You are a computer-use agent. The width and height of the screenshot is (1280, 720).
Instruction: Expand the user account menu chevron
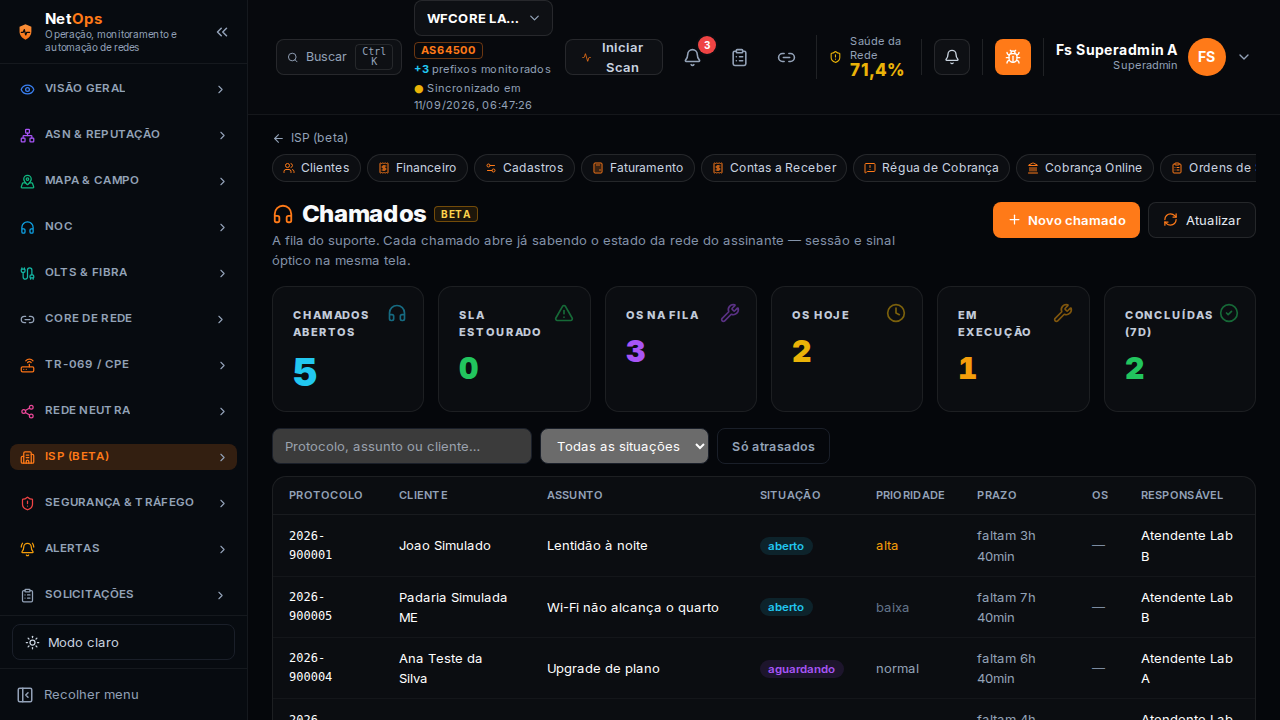pos(1244,57)
